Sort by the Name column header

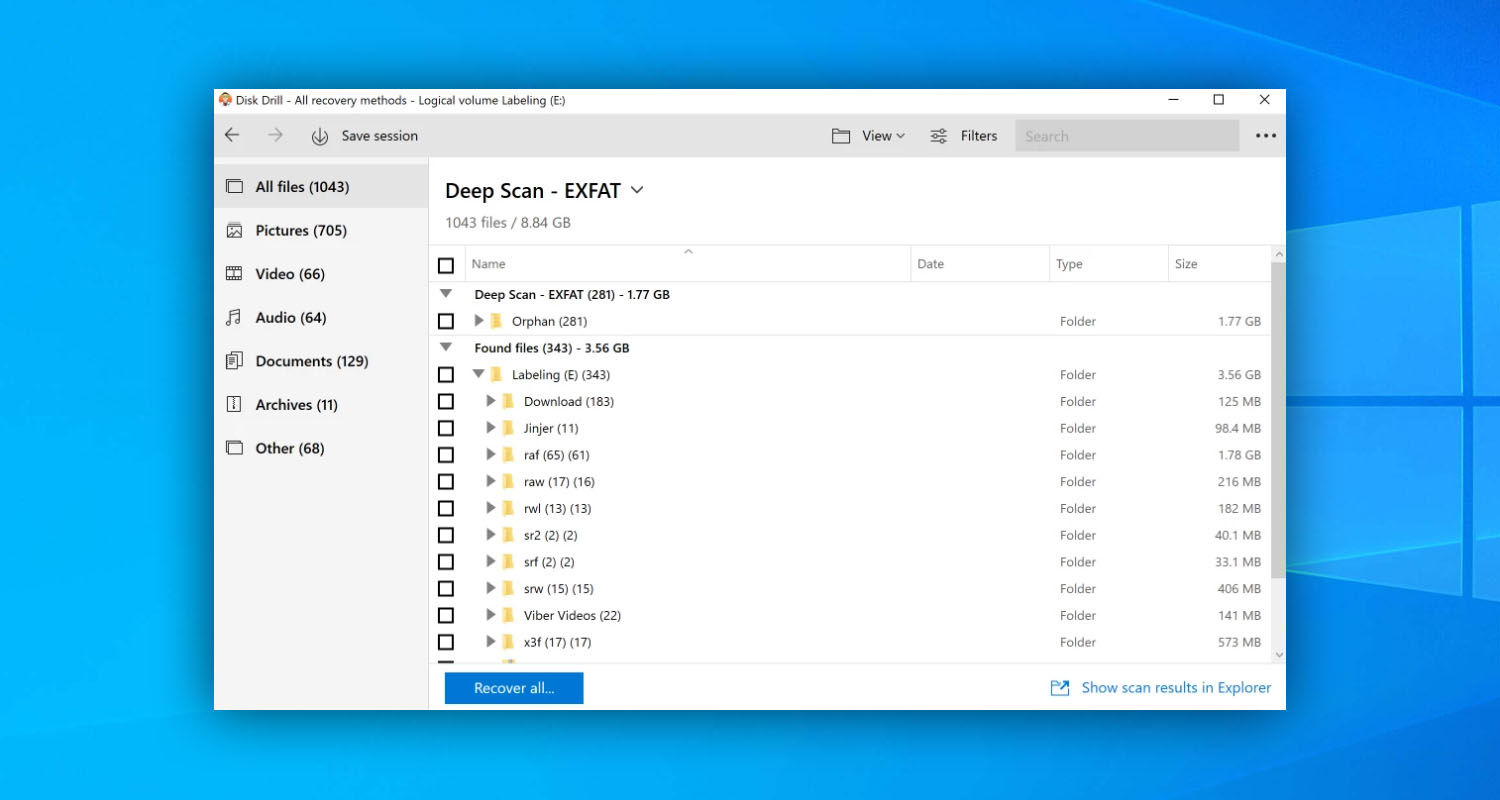pos(688,264)
